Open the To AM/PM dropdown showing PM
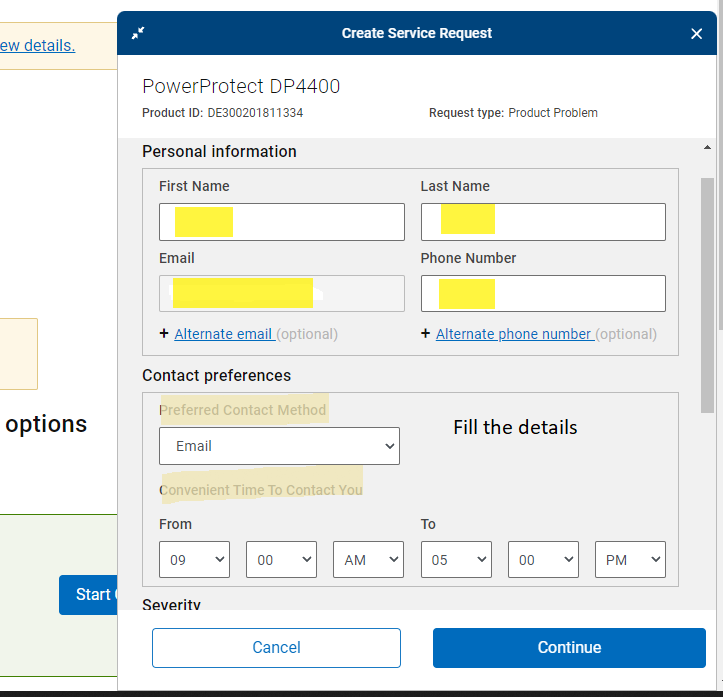This screenshot has width=723, height=697. pyautogui.click(x=630, y=560)
